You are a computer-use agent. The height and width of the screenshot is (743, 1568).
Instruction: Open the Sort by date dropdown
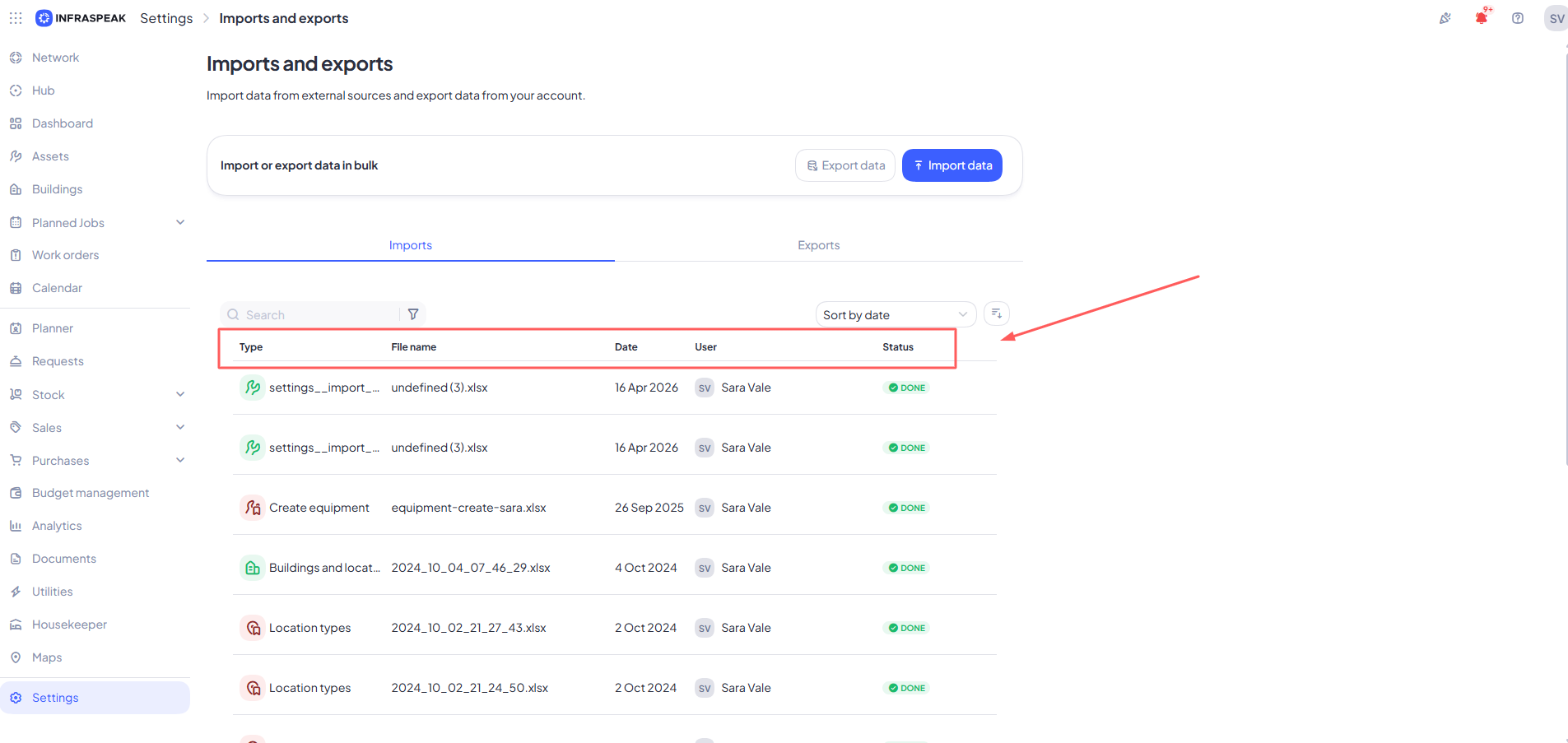[896, 314]
